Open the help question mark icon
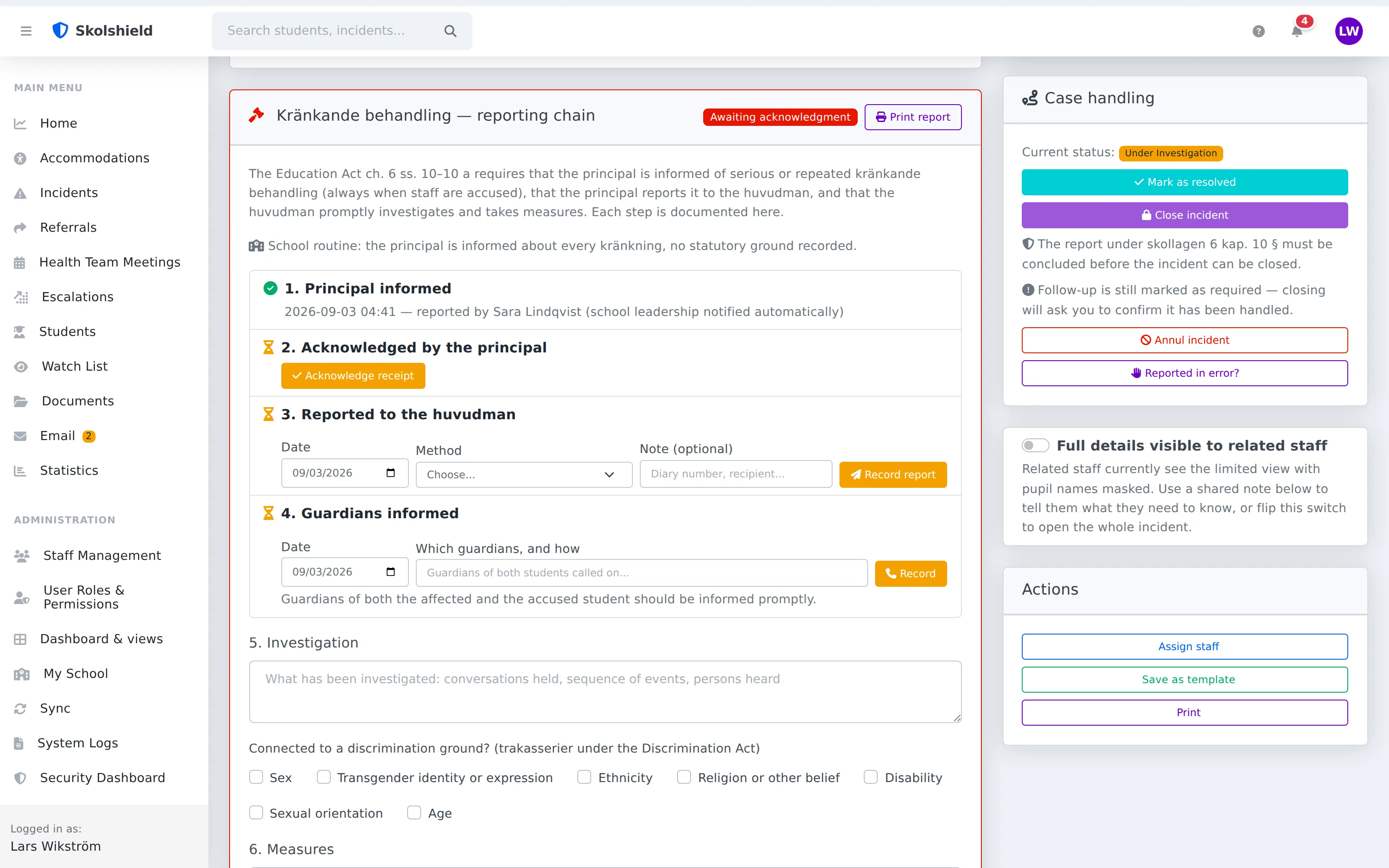This screenshot has height=868, width=1389. pos(1258,31)
